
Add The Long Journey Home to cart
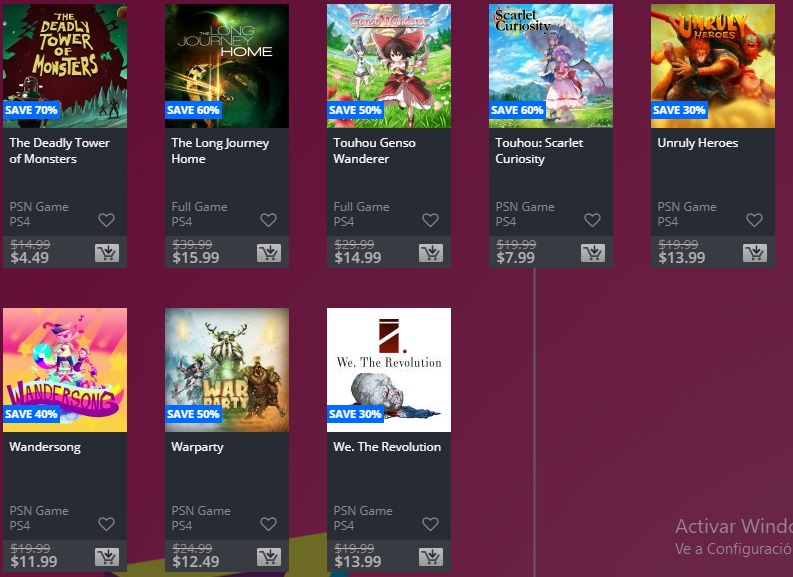tap(269, 253)
